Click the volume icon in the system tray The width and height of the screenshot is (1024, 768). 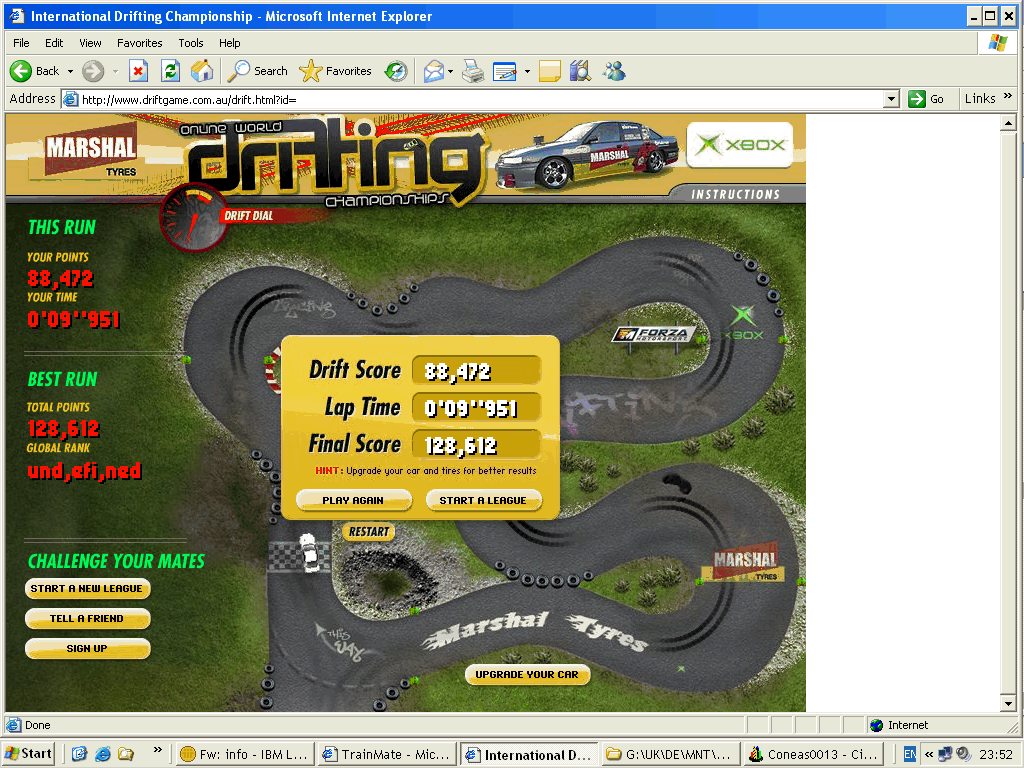point(963,754)
